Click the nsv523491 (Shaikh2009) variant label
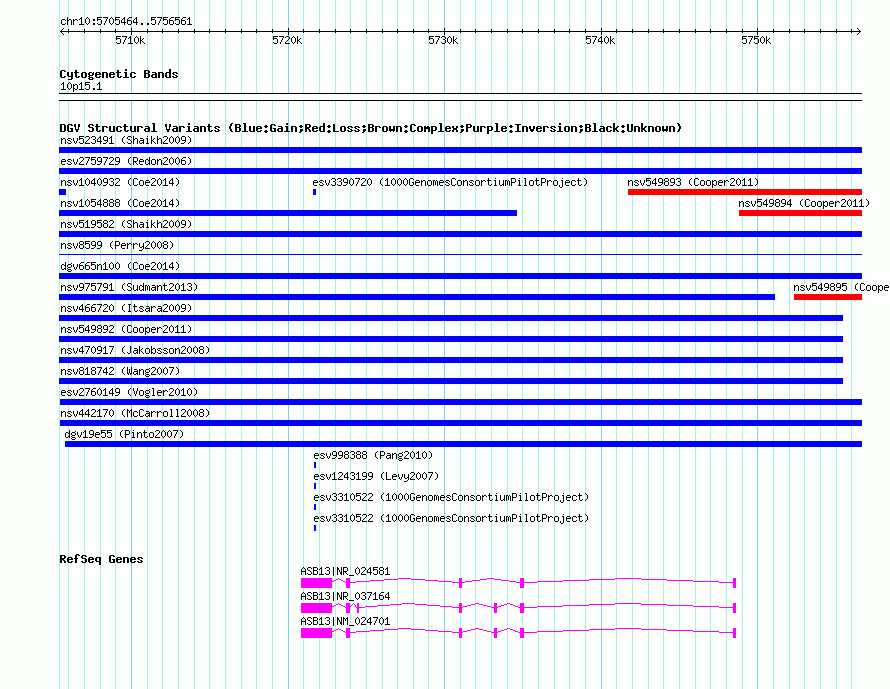 coord(126,140)
